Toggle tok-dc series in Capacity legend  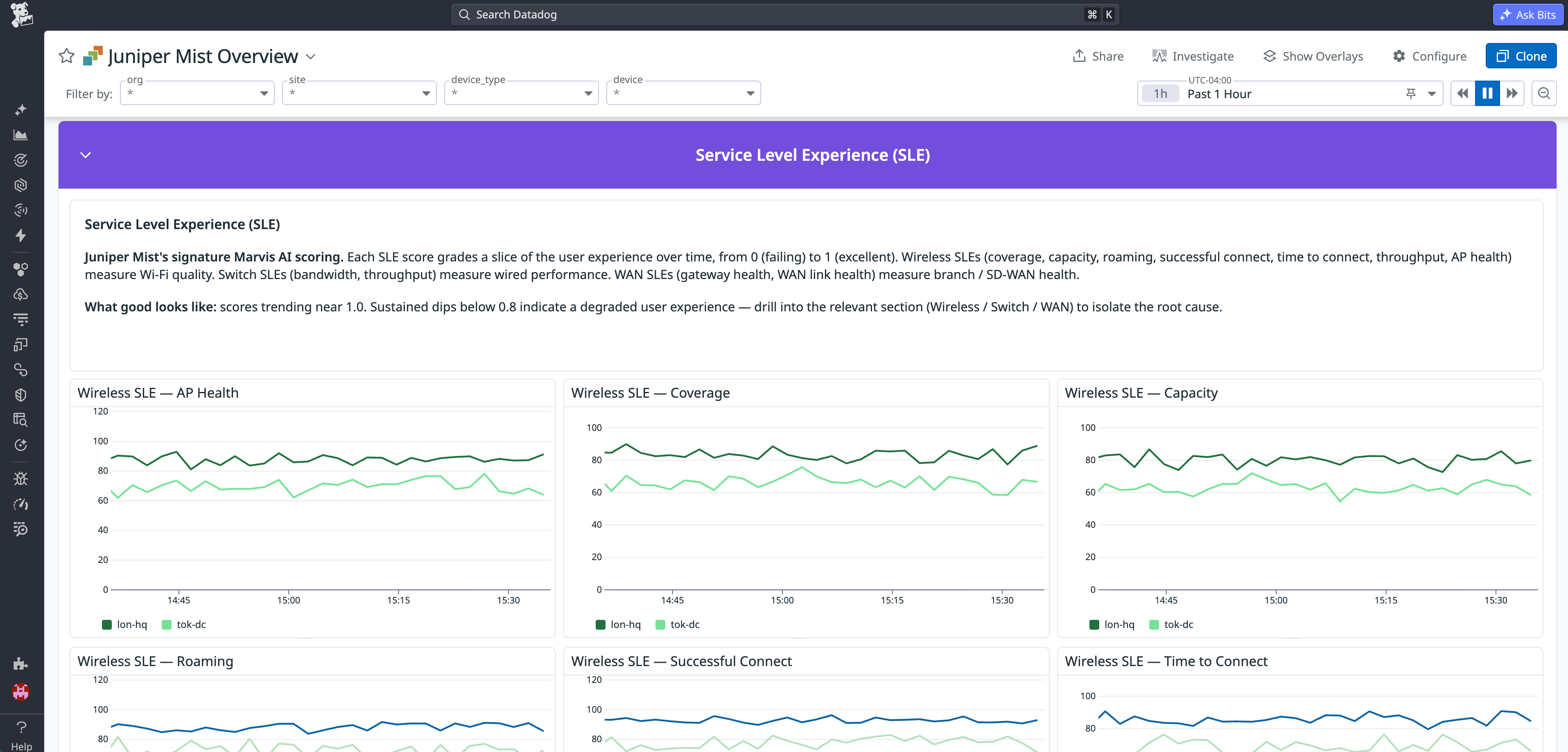click(1171, 624)
